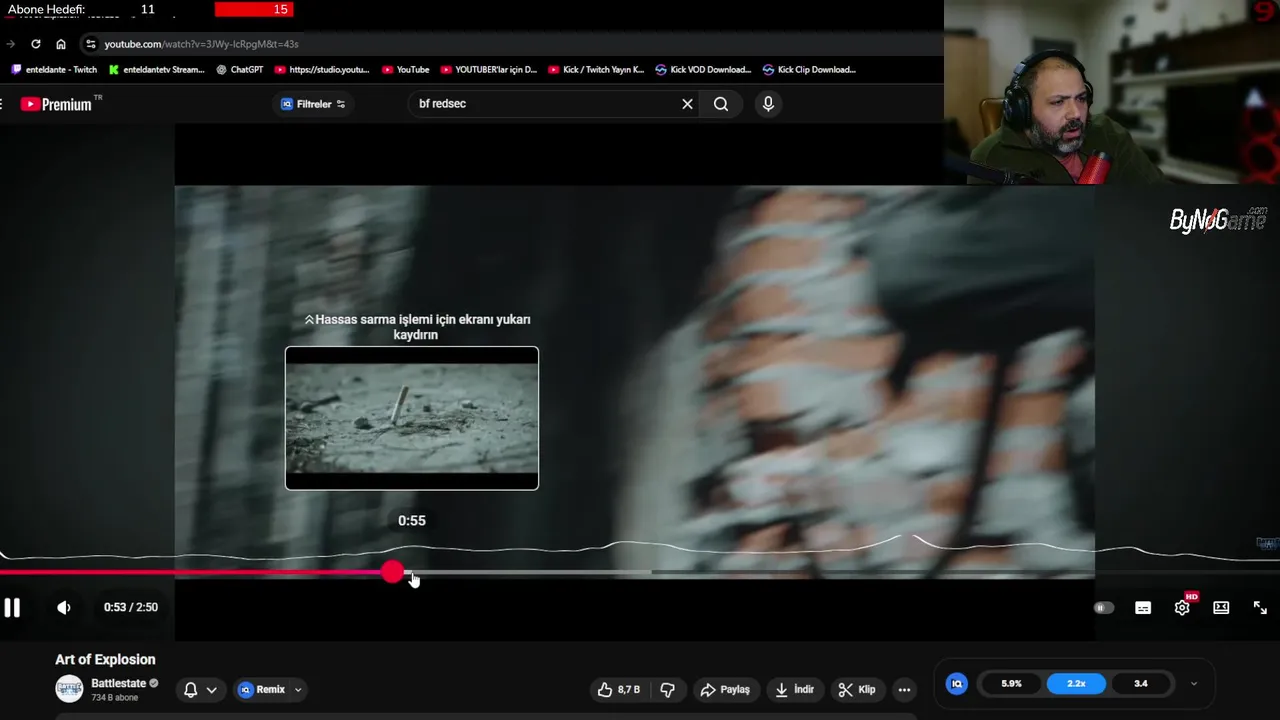The width and height of the screenshot is (1280, 720).
Task: Click the 0:53 / 2:50 time display
Action: click(x=131, y=607)
